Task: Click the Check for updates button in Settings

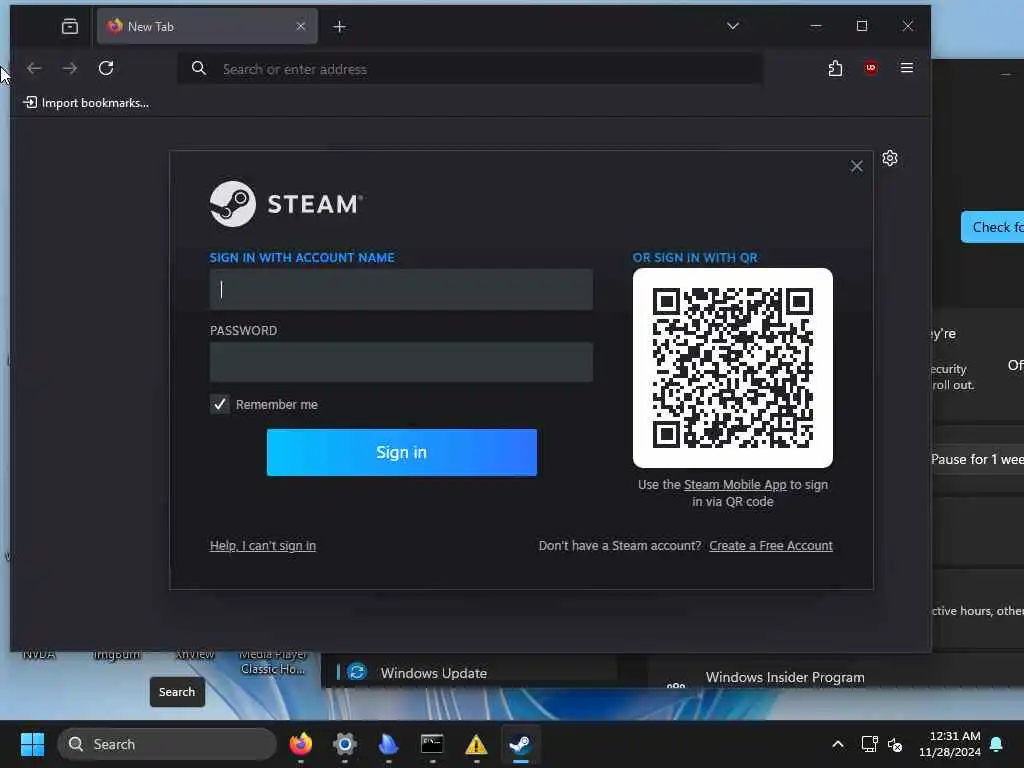Action: 993,227
